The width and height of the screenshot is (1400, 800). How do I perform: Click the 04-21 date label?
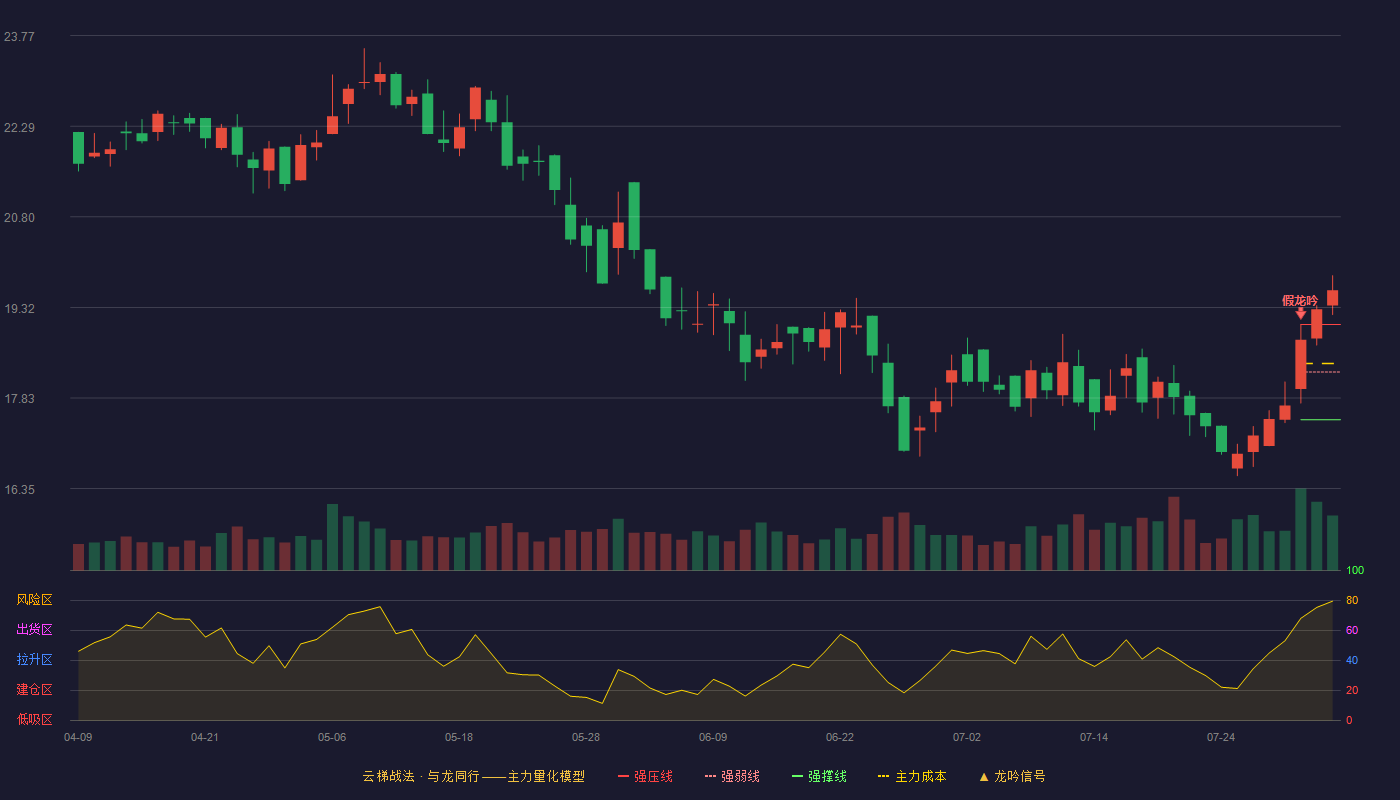pyautogui.click(x=205, y=737)
